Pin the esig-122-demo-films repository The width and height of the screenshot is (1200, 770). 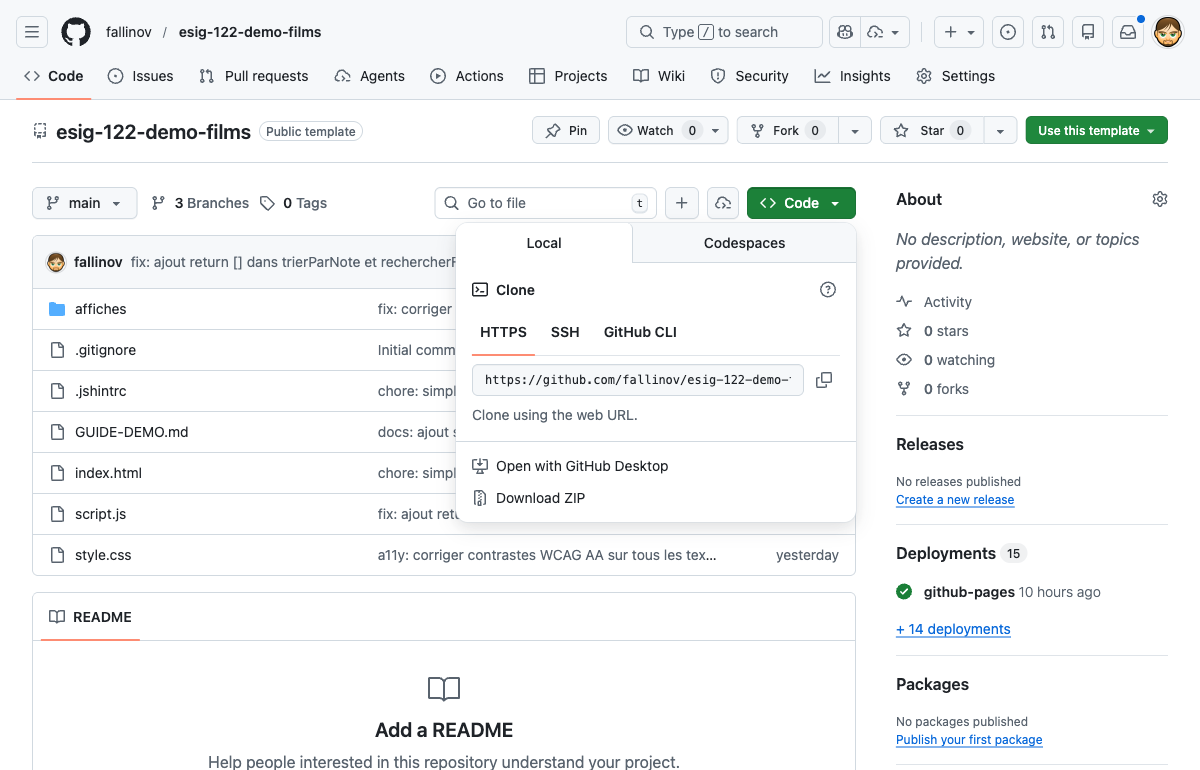[x=565, y=129]
